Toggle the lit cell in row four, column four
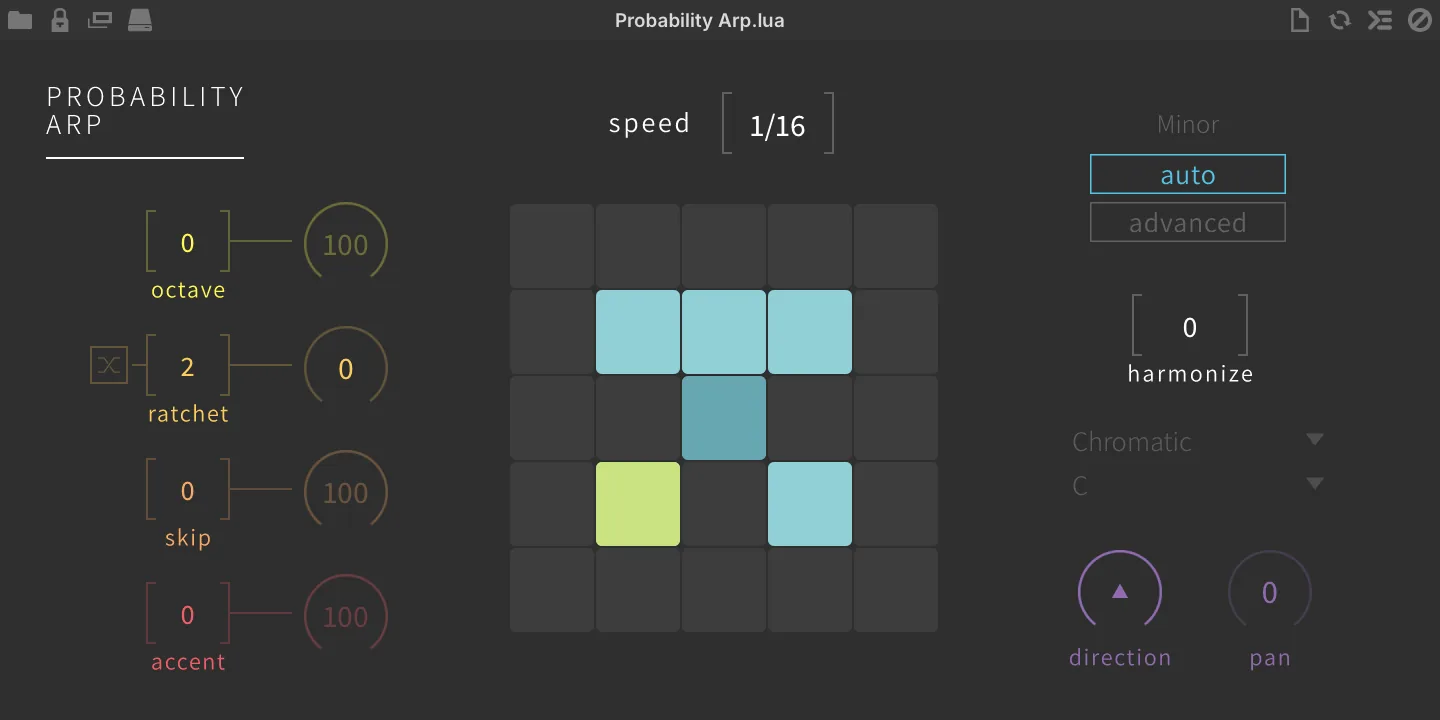Image resolution: width=1440 pixels, height=720 pixels. [x=810, y=504]
